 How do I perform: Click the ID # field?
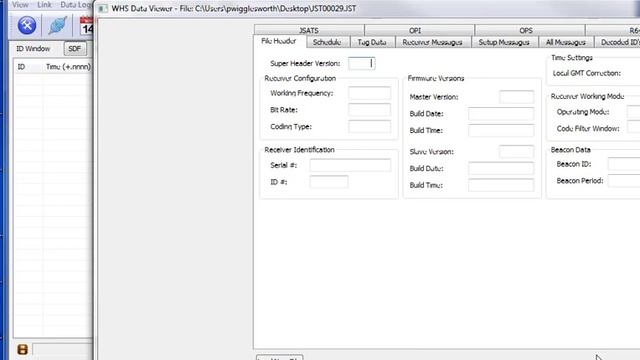click(x=329, y=182)
